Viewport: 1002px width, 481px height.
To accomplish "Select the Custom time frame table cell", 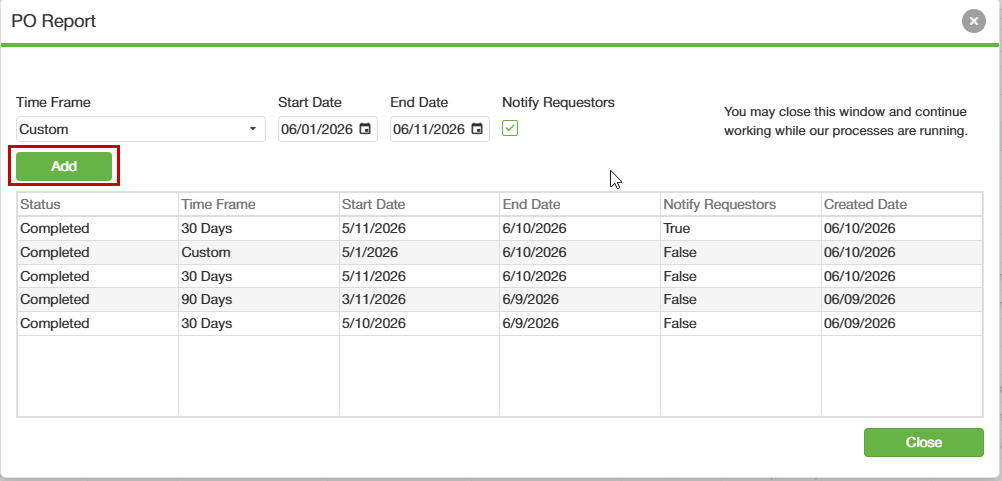I will [x=259, y=252].
